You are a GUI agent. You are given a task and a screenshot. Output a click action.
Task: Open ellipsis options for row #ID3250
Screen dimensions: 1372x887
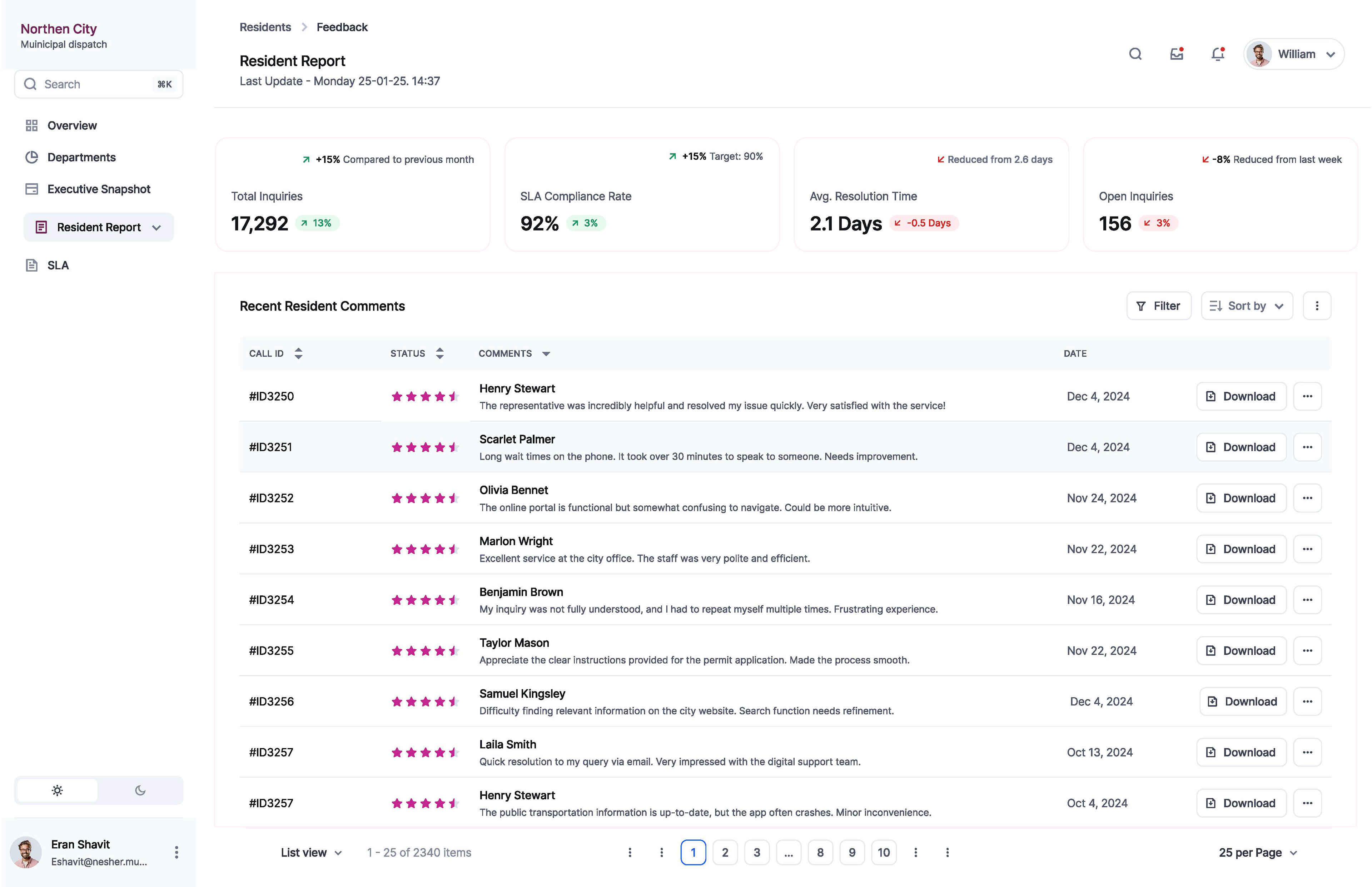(1307, 396)
